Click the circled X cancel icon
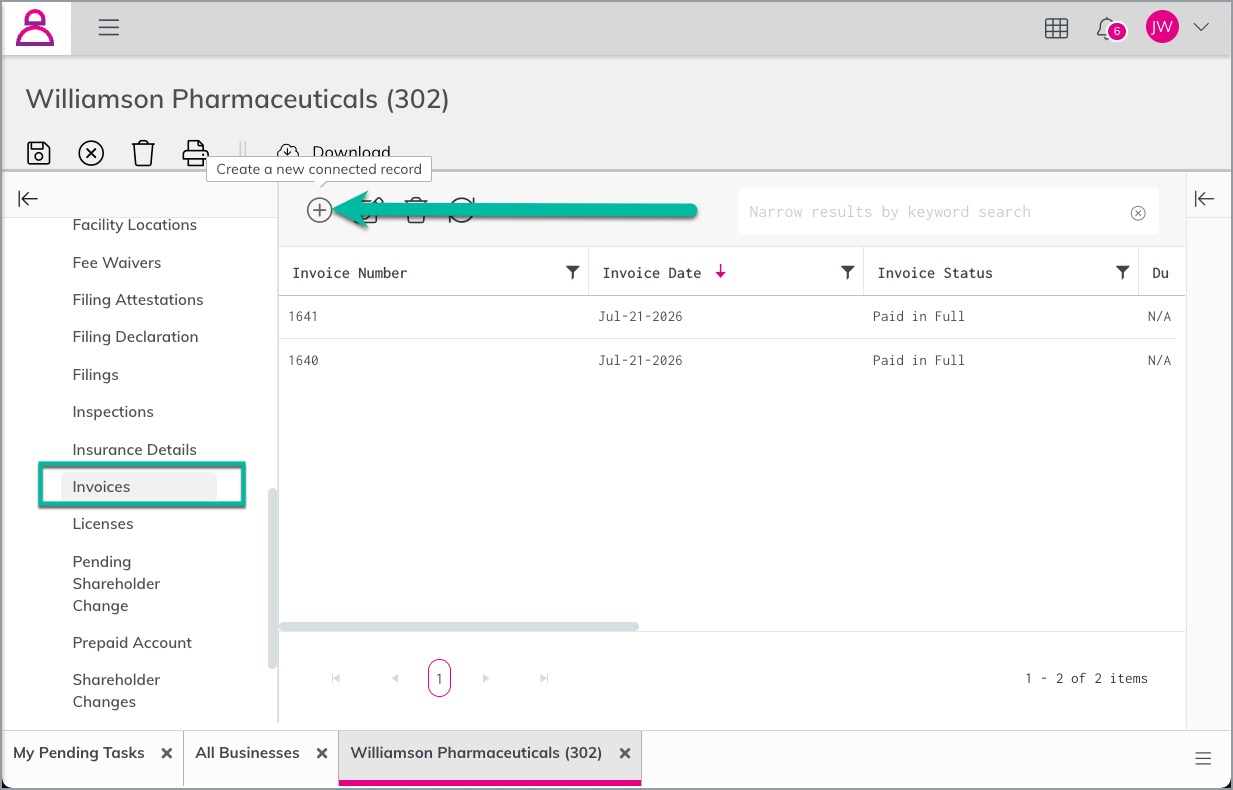The image size is (1233, 790). click(x=91, y=153)
